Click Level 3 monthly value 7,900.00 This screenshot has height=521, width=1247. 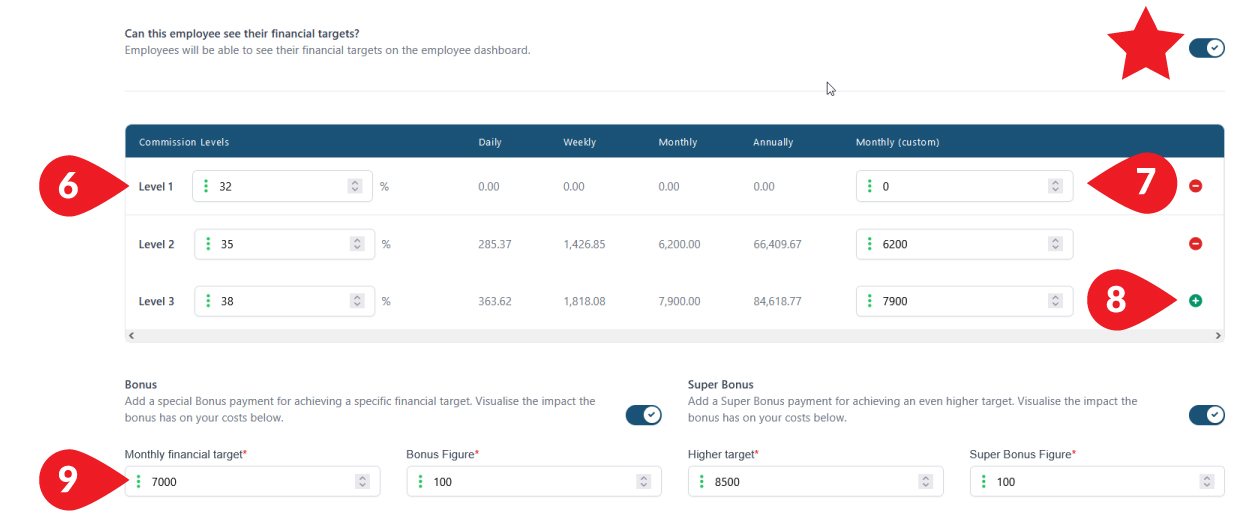[x=679, y=301]
